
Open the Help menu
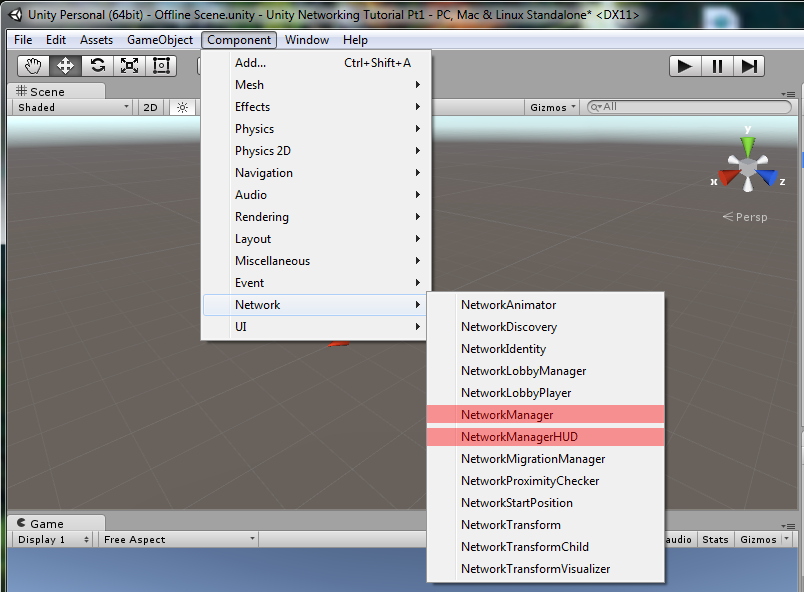[x=355, y=40]
